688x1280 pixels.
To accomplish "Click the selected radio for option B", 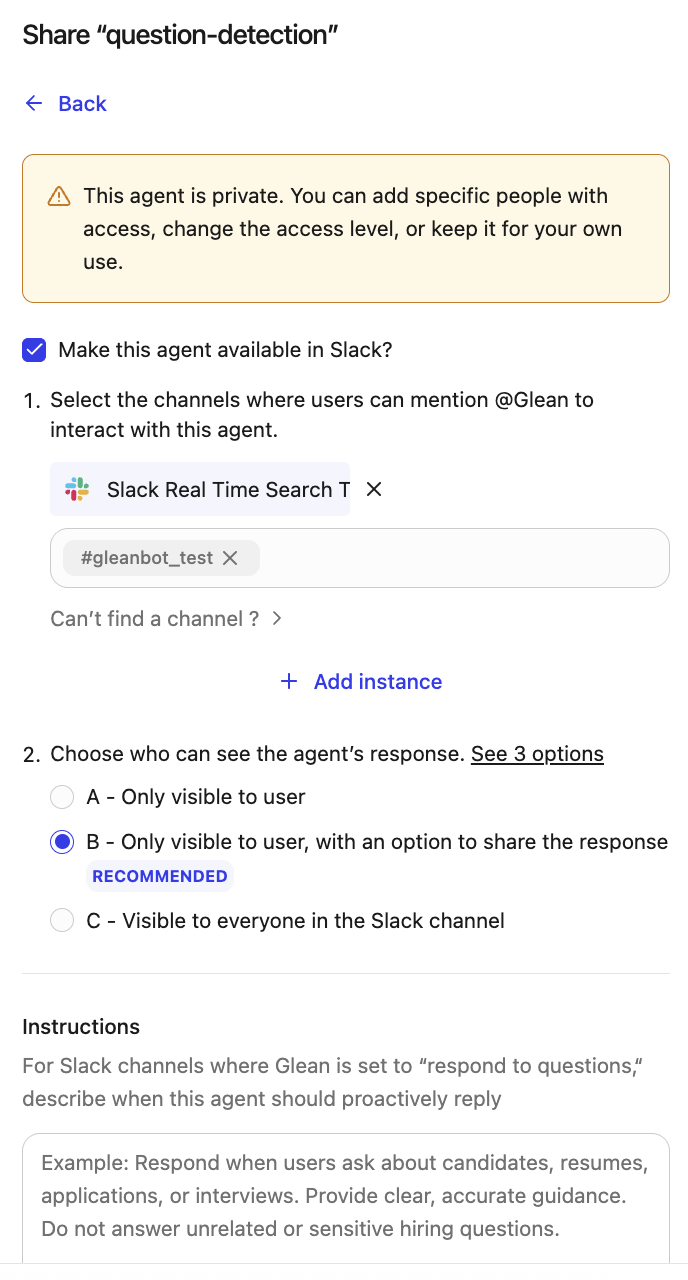I will (62, 841).
